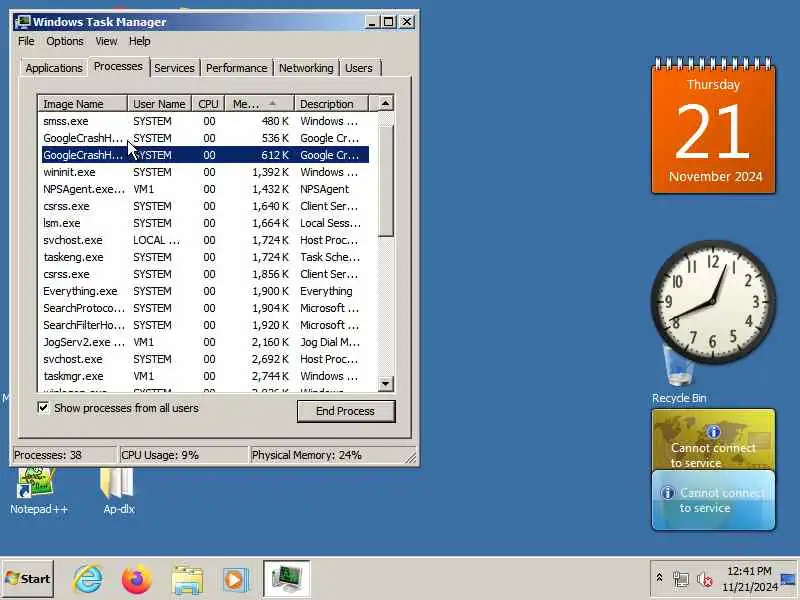Maximize the Task Manager window
This screenshot has height=600, width=800.
[x=389, y=22]
